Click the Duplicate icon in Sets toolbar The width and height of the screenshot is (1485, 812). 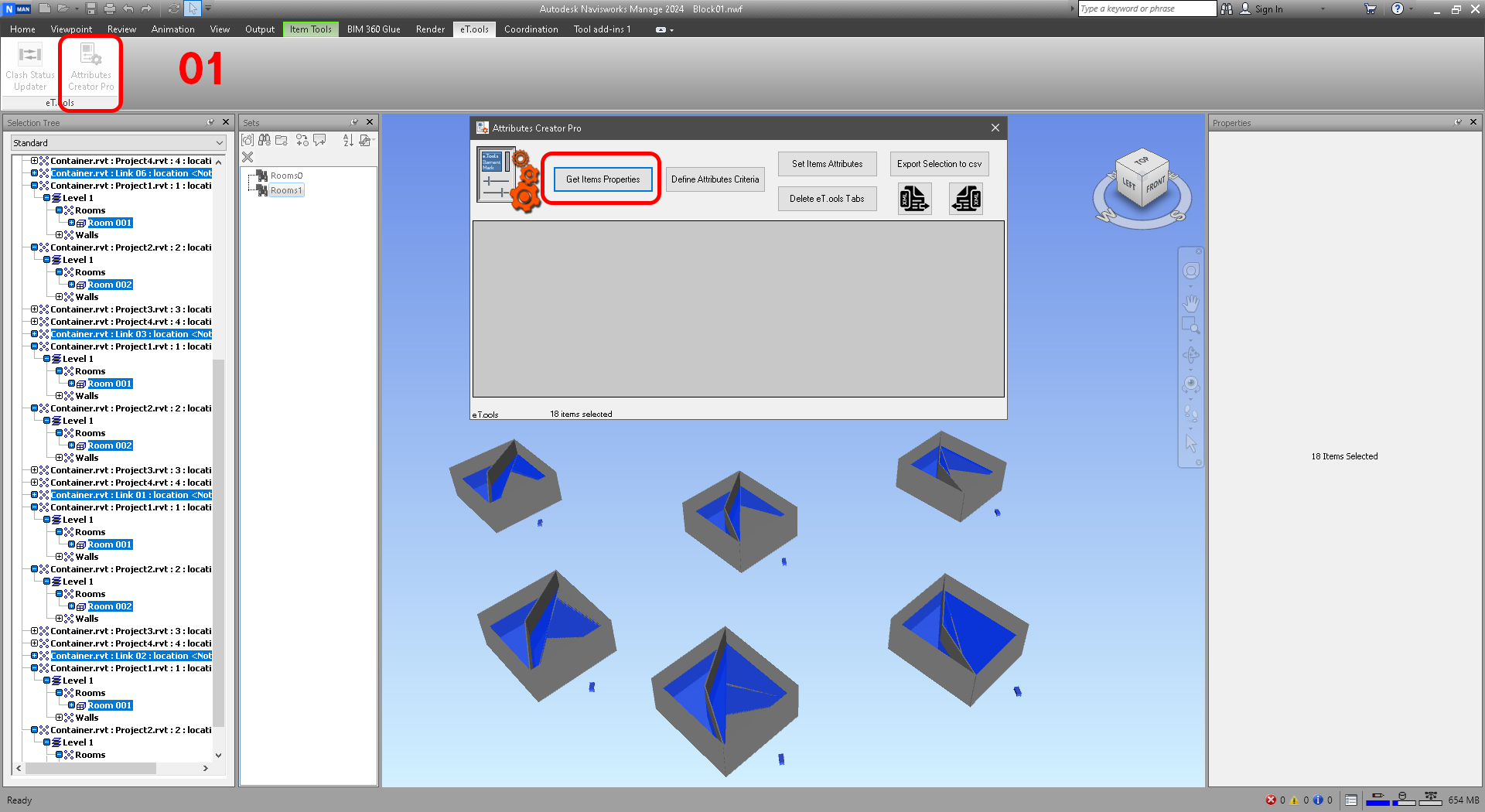click(302, 140)
